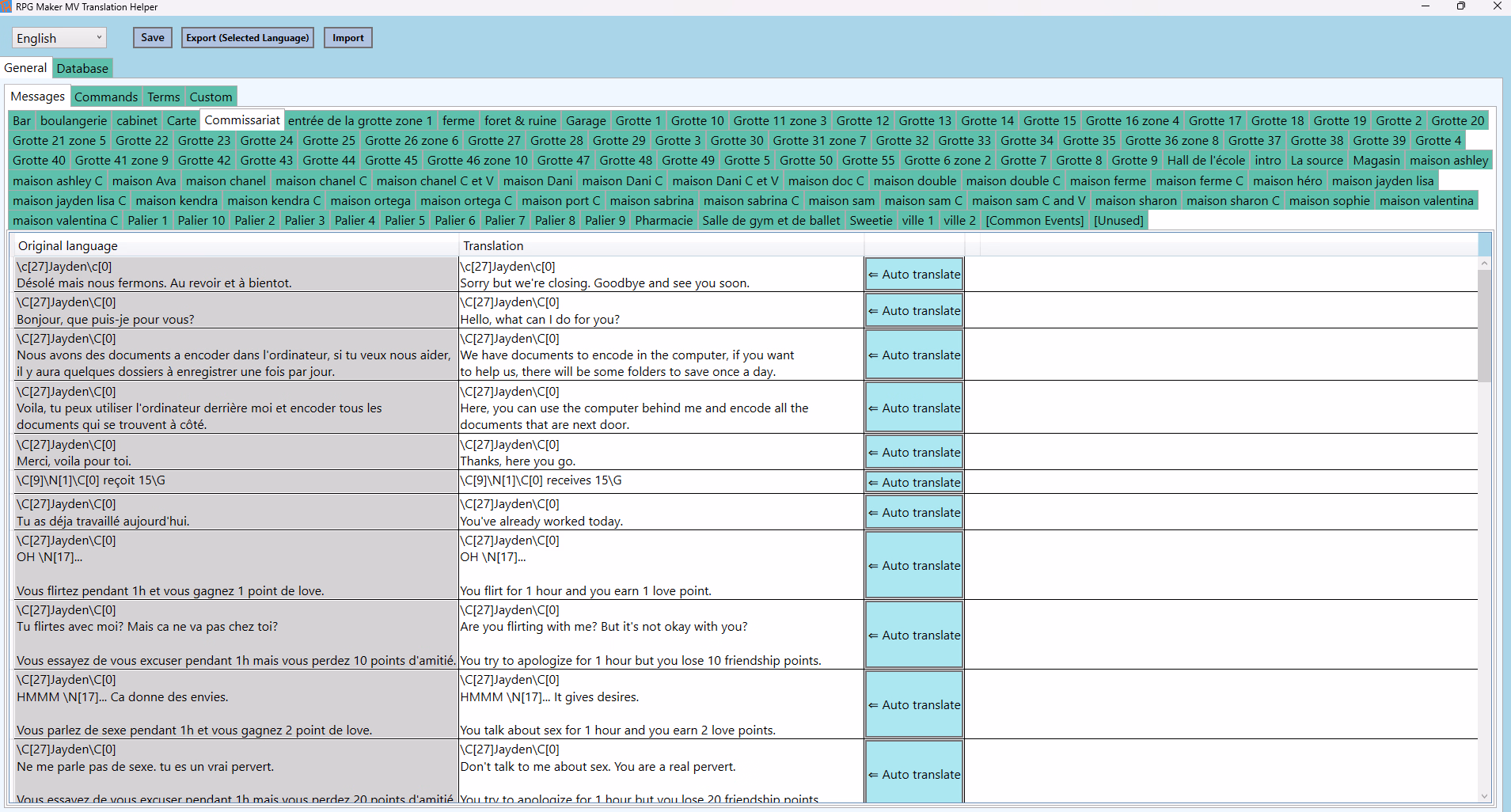Click the Import button
Viewport: 1511px width, 812px height.
347,38
